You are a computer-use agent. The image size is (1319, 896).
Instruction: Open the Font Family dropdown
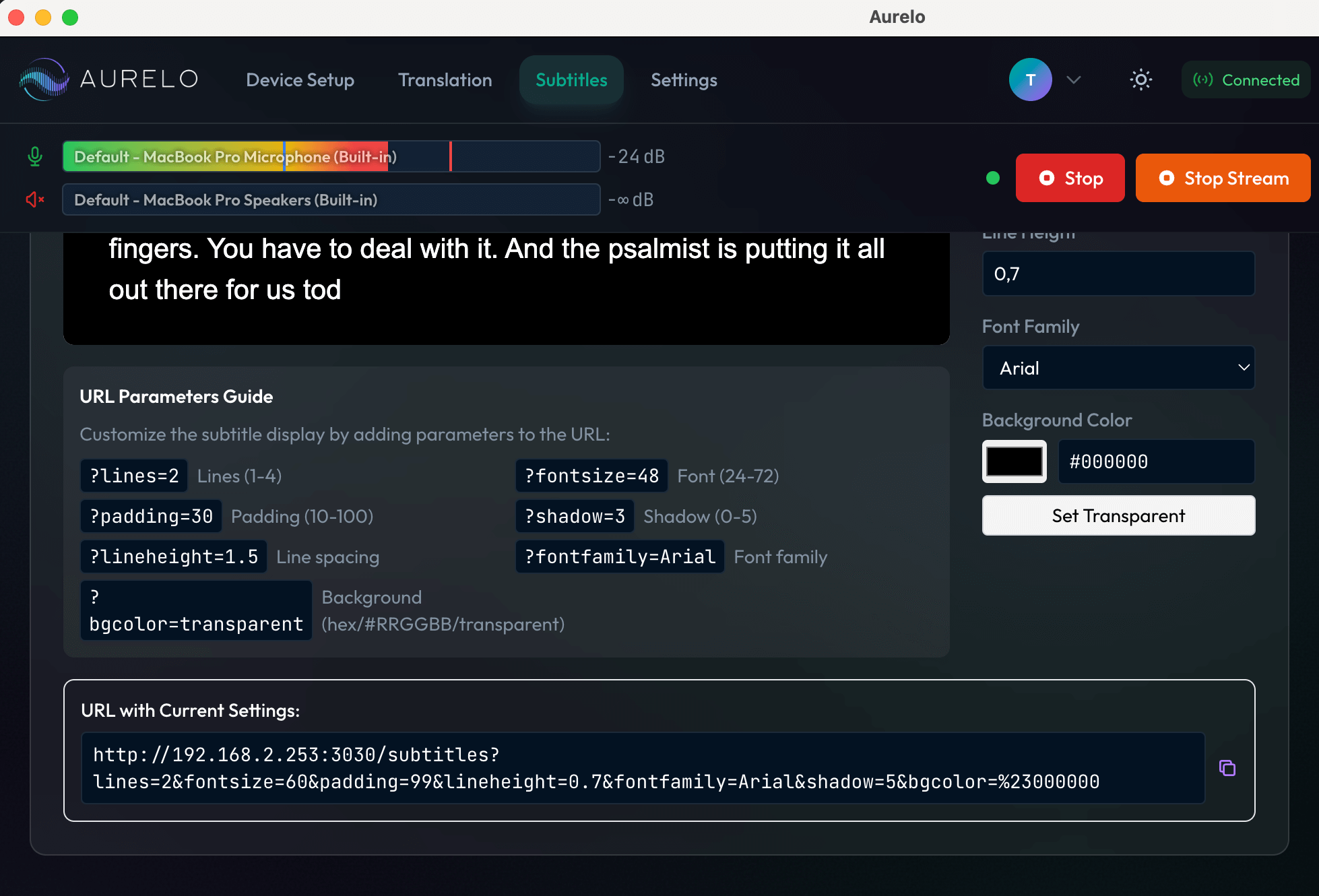[x=1118, y=368]
